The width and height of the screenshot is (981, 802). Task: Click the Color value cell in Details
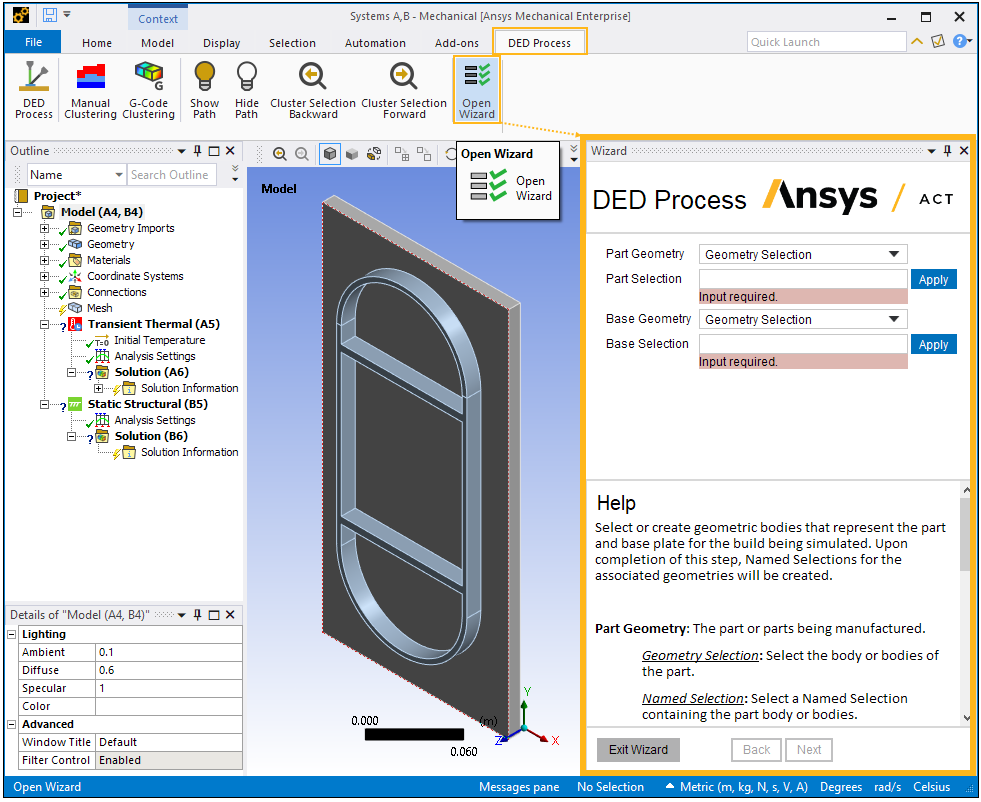168,706
